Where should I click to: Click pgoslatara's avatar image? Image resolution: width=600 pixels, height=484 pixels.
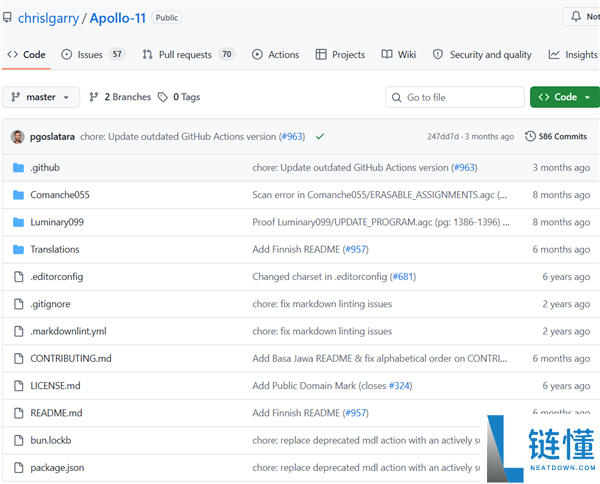tap(18, 137)
